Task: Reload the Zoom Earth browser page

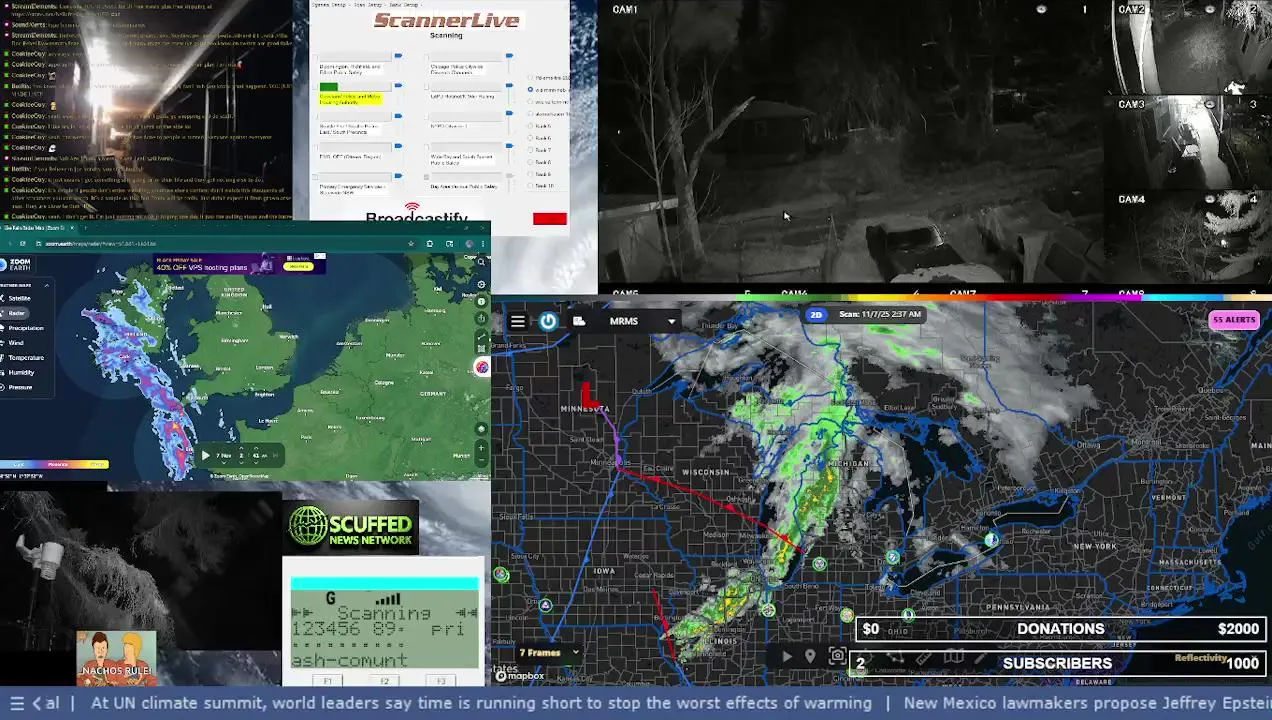Action: tap(23, 243)
